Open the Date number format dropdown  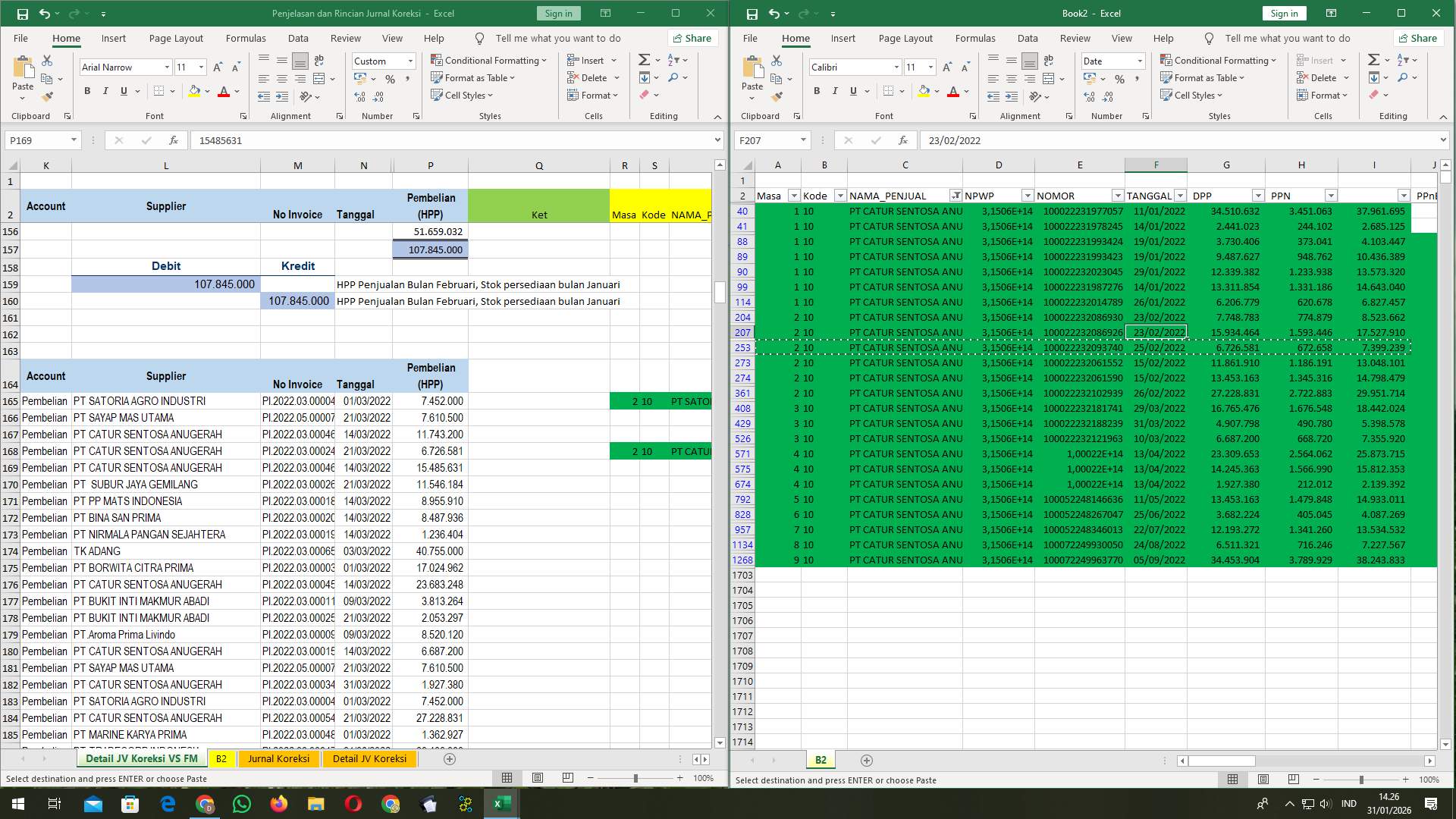pyautogui.click(x=1139, y=61)
